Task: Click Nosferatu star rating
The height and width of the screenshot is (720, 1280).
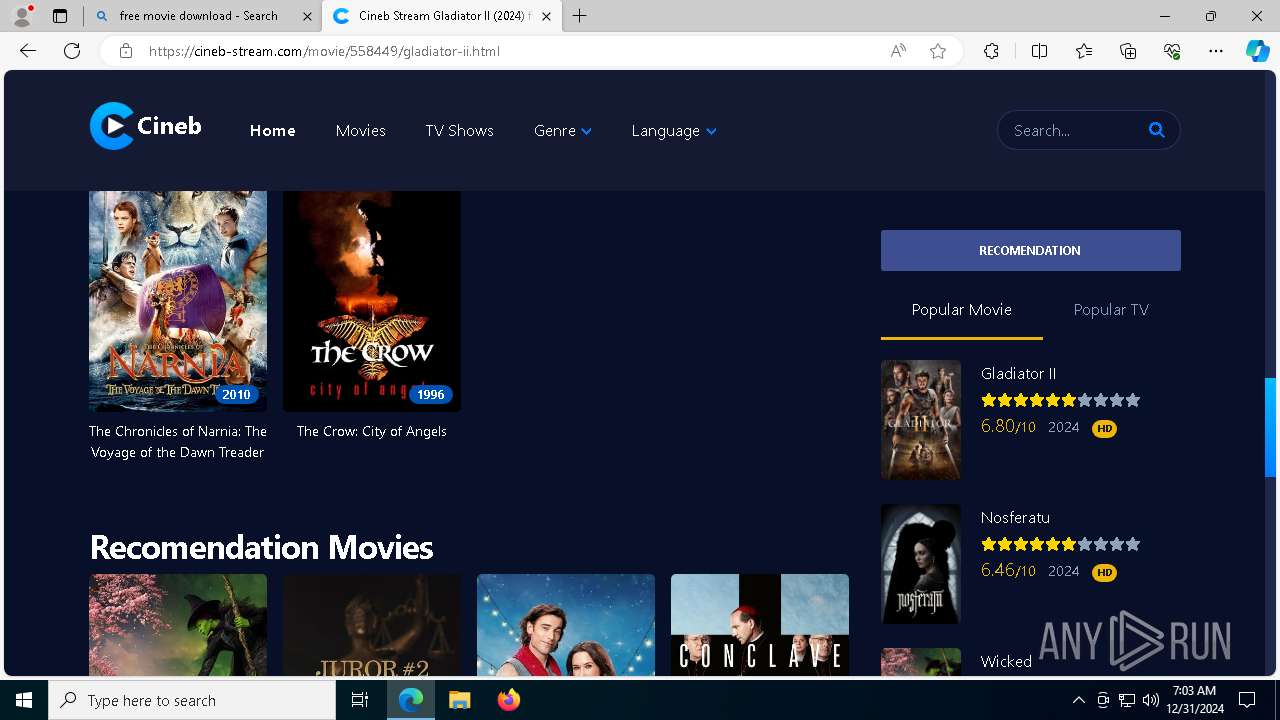Action: [1060, 544]
